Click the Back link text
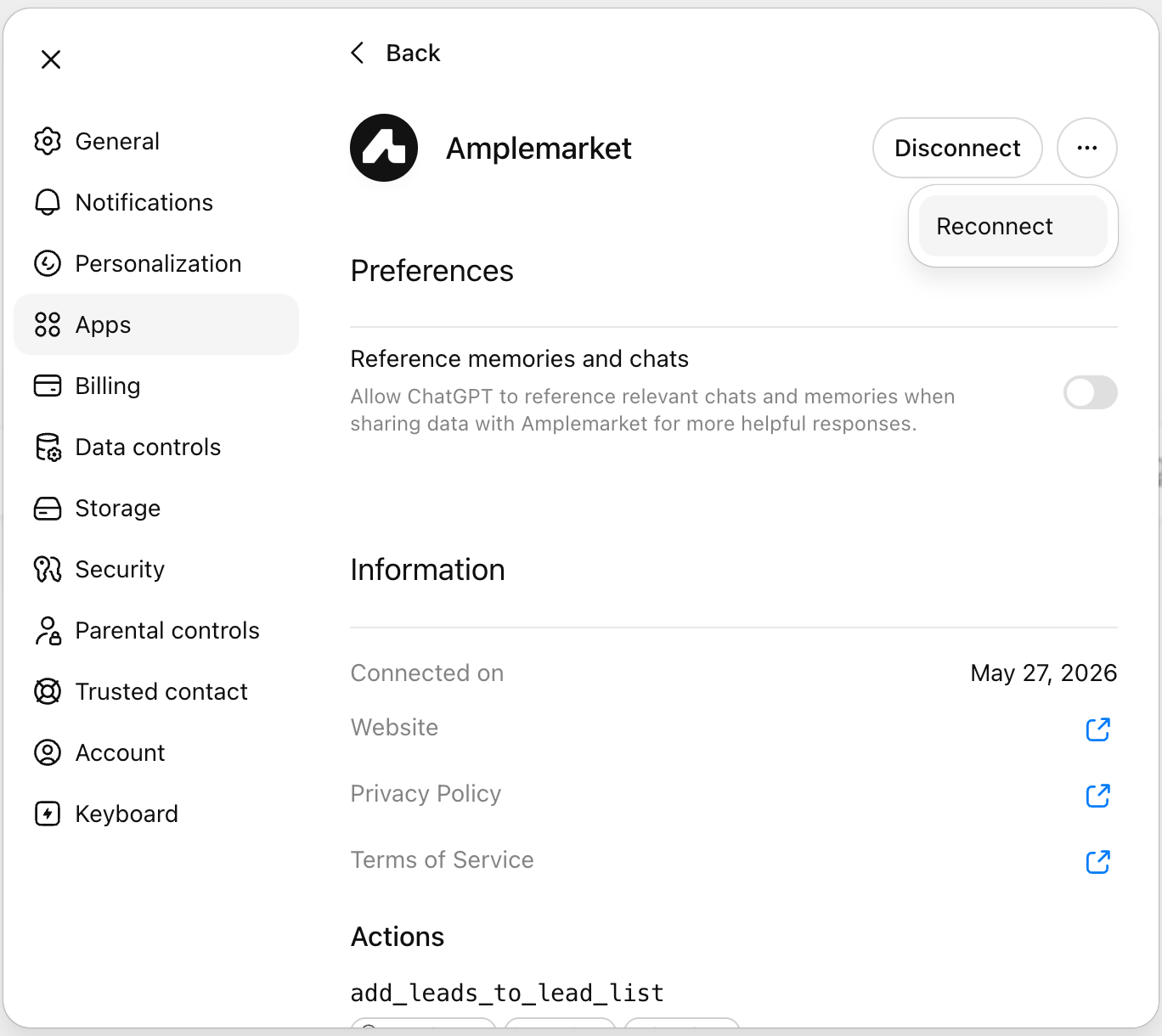Viewport: 1162px width, 1036px height. point(413,53)
